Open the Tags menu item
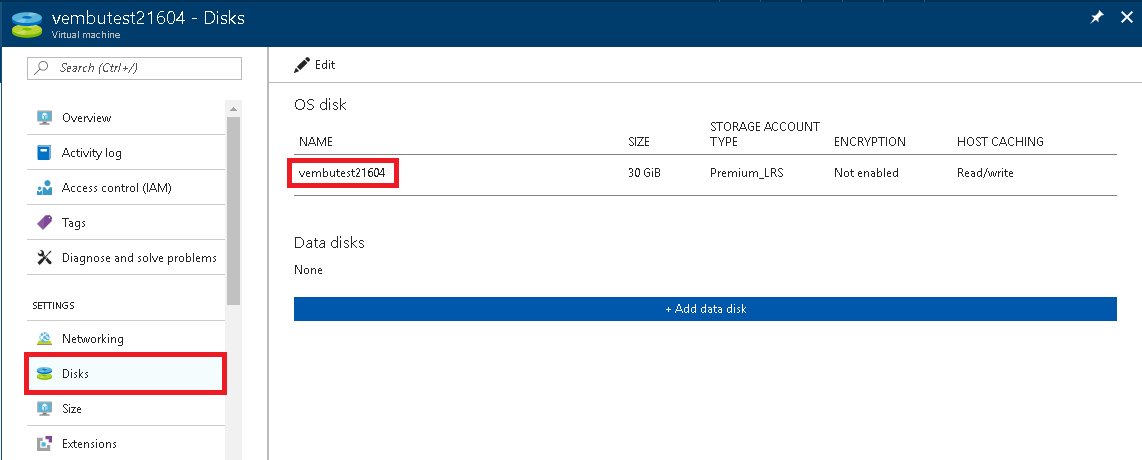Image resolution: width=1142 pixels, height=460 pixels. click(x=126, y=223)
